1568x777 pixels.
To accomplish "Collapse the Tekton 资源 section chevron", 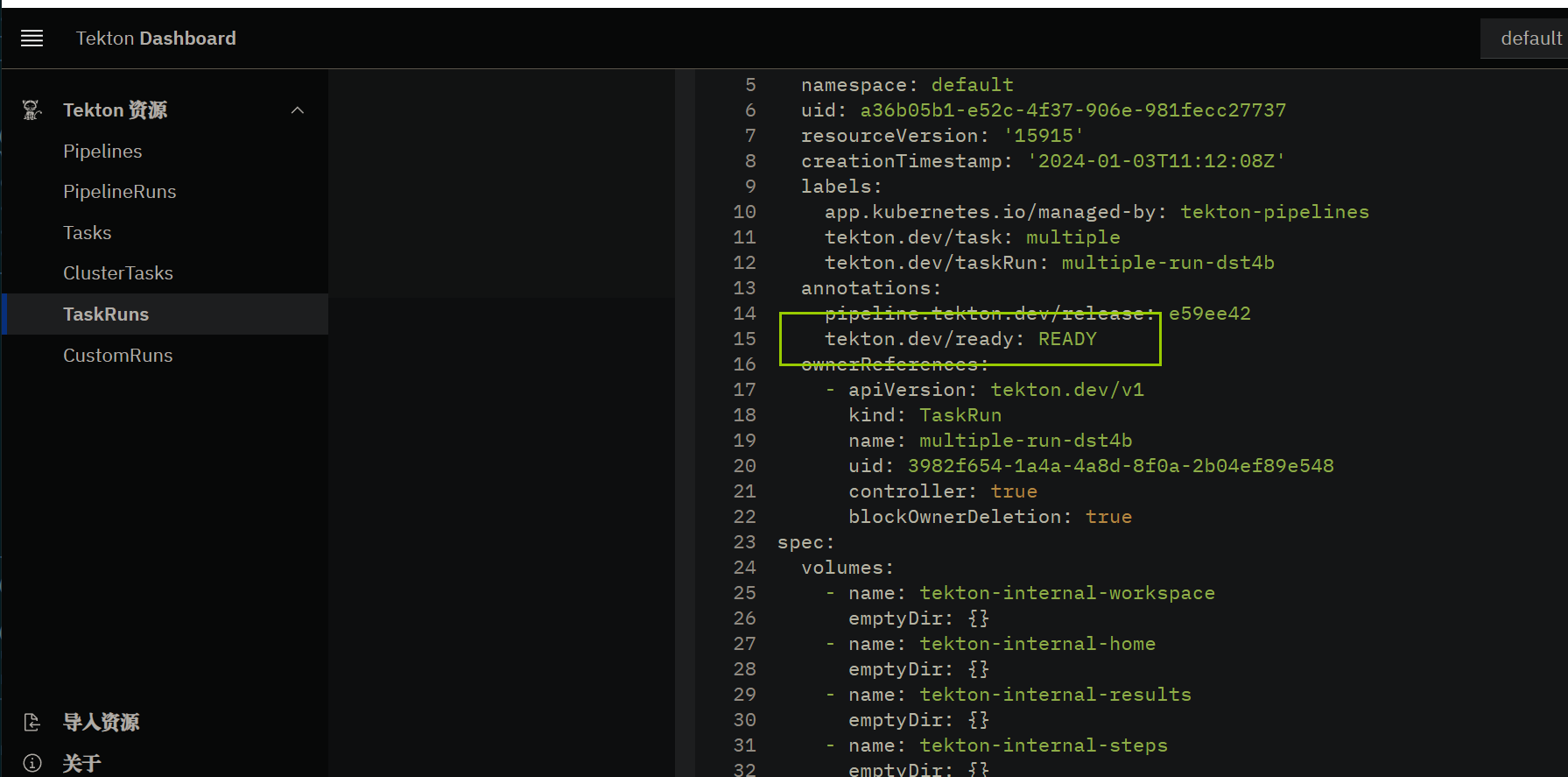I will tap(298, 110).
